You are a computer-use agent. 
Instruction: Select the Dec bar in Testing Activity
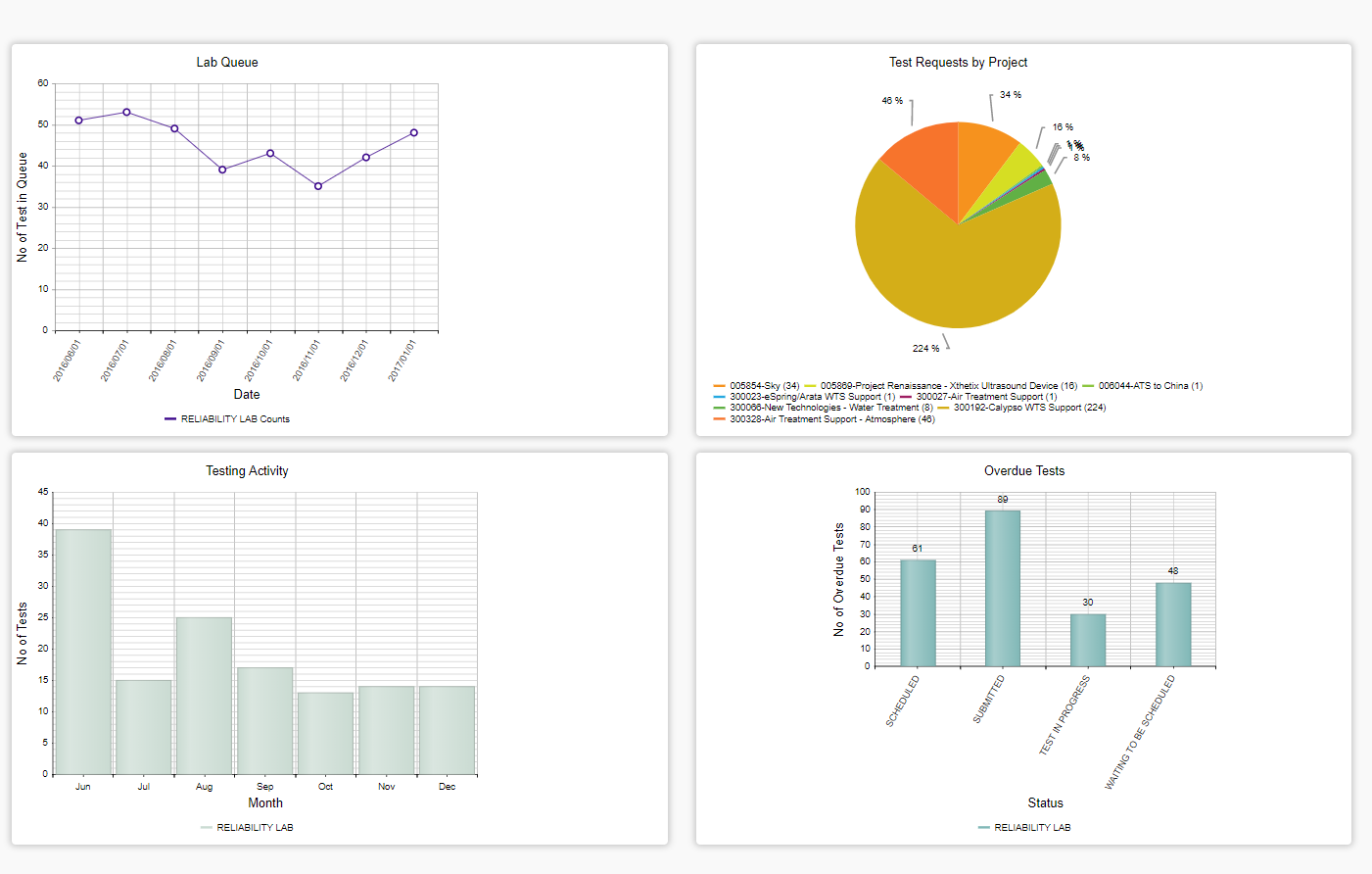click(x=447, y=730)
